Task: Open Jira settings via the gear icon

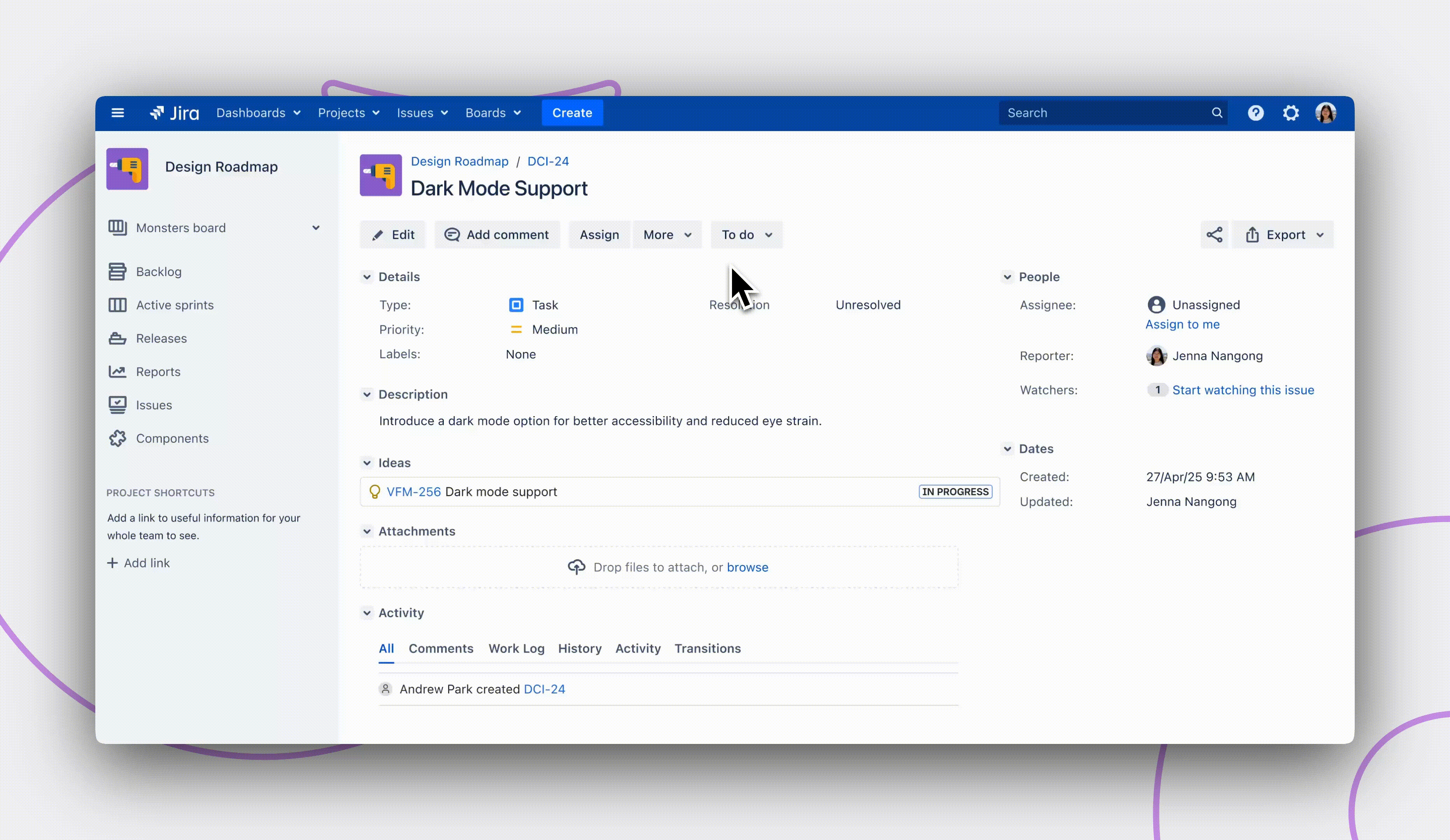Action: [1291, 113]
